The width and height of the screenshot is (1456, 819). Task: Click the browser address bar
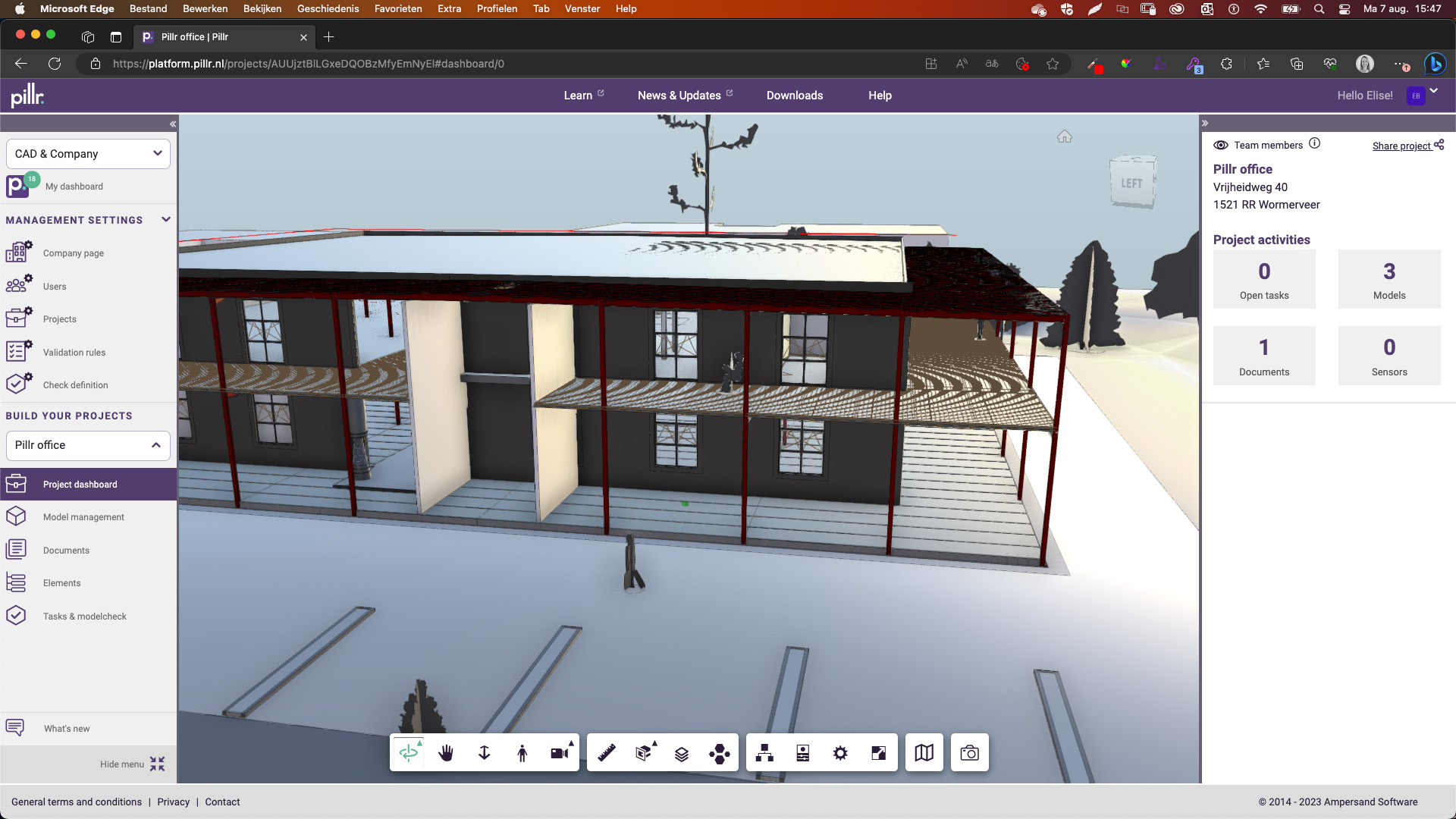tap(500, 64)
